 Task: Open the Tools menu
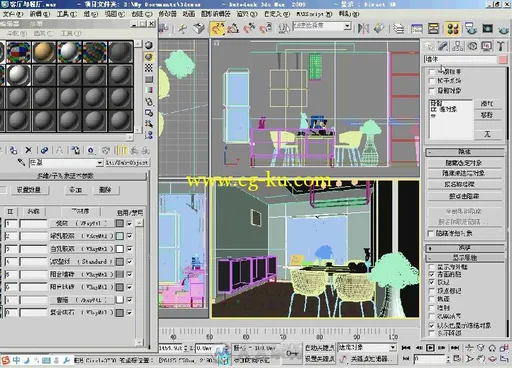coord(67,14)
